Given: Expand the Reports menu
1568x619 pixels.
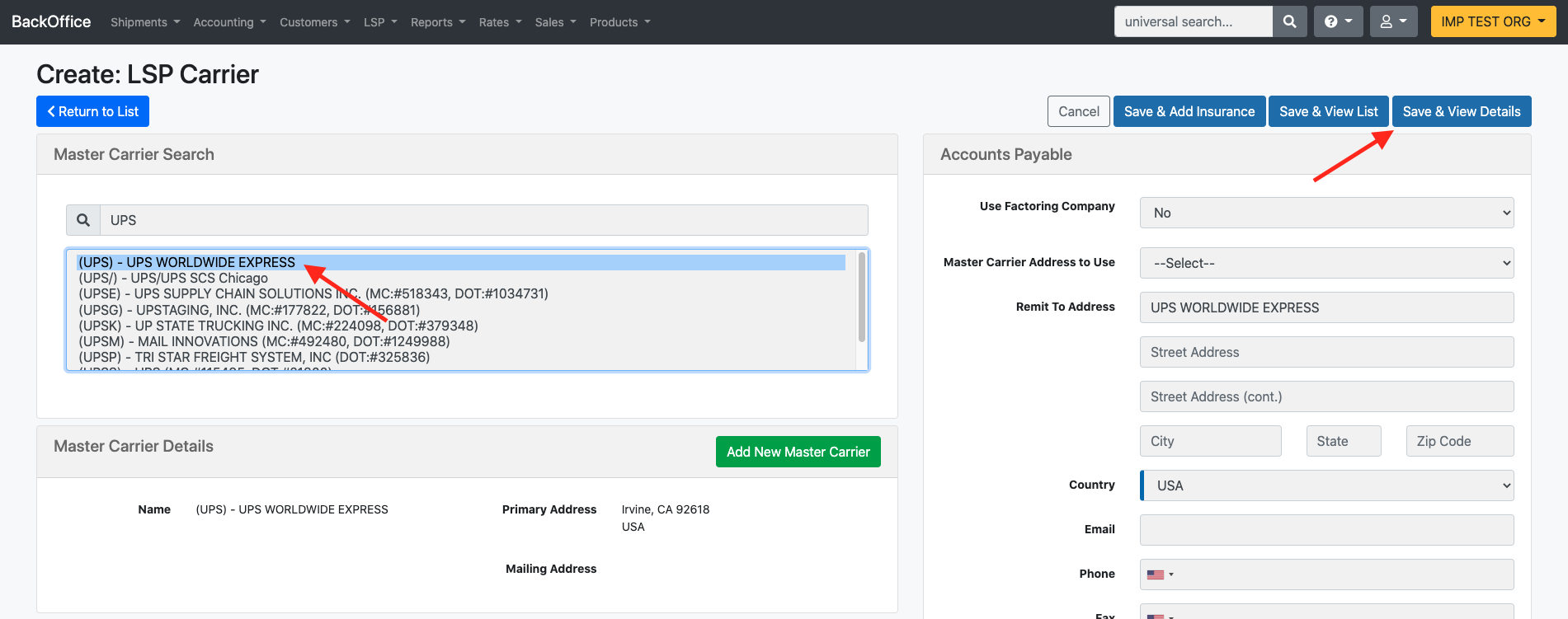Looking at the screenshot, I should coord(437,22).
